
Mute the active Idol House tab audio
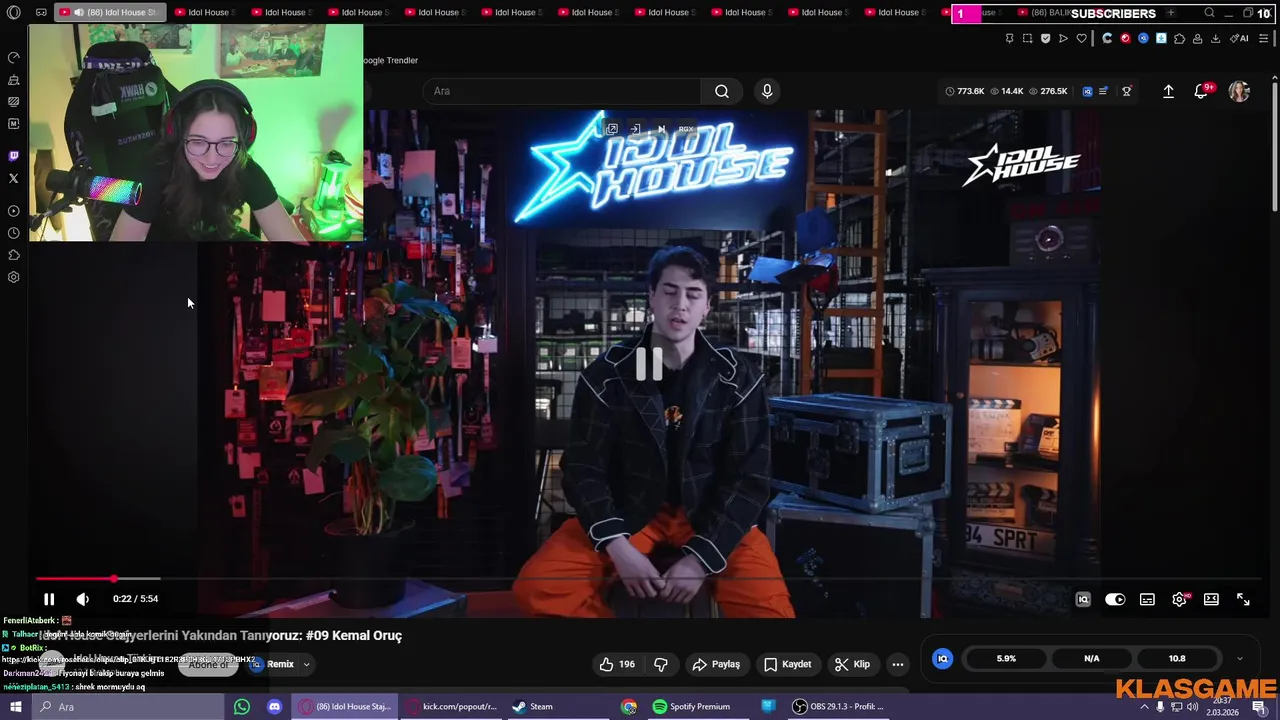point(79,13)
